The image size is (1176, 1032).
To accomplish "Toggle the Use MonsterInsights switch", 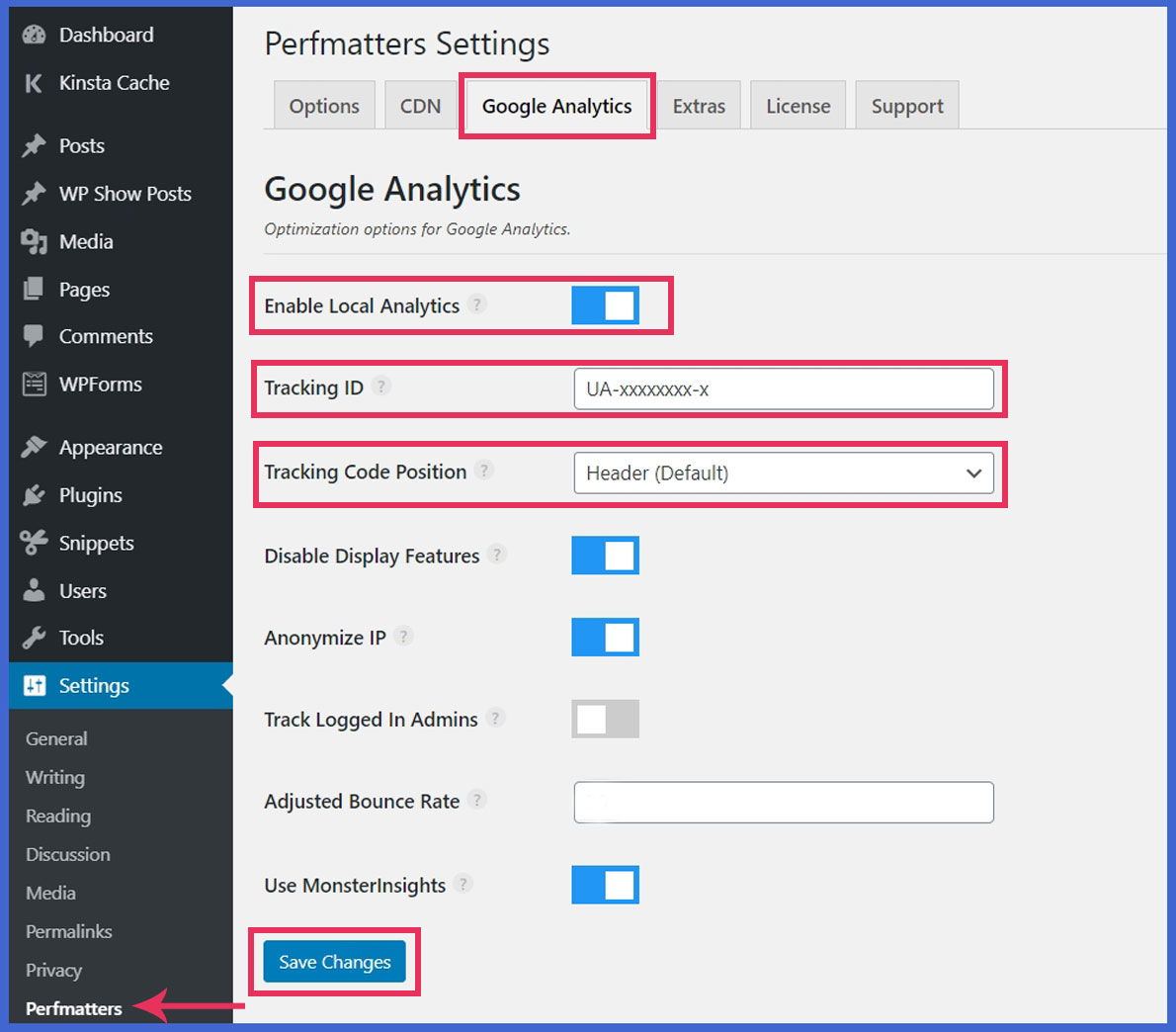I will [x=605, y=885].
